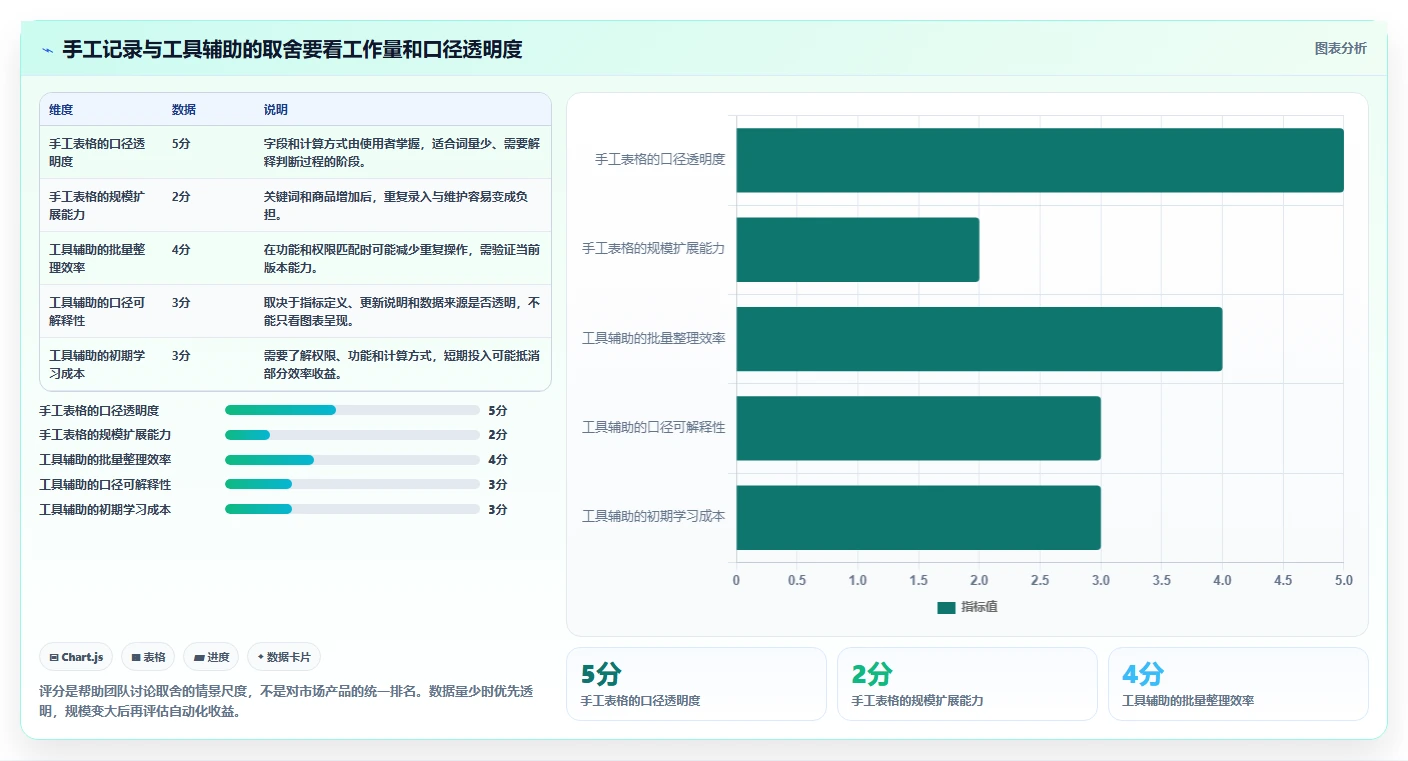This screenshot has width=1408, height=761.
Task: Click the 5分 label beside the first progress bar
Action: pos(498,410)
